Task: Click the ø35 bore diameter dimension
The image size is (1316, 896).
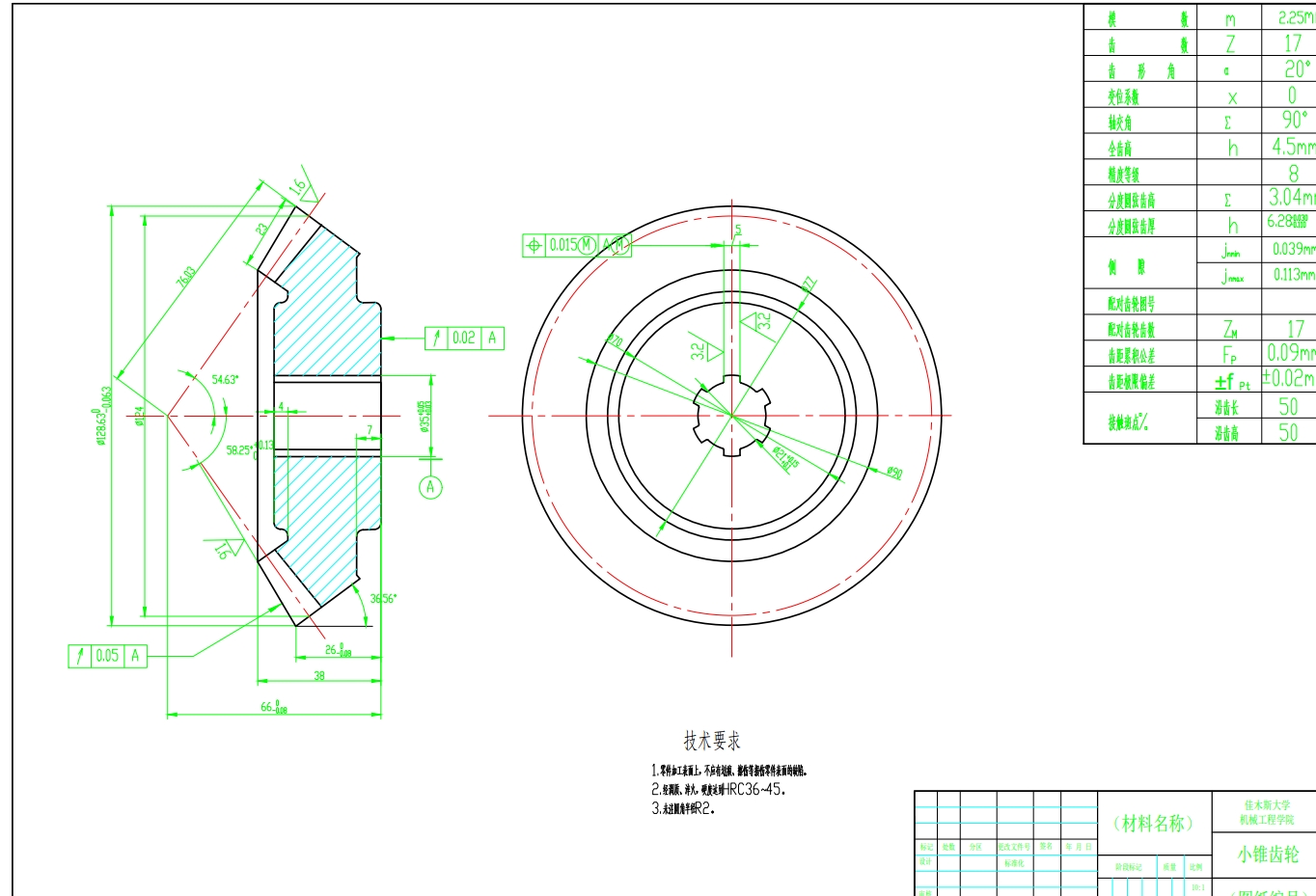Action: pos(425,417)
